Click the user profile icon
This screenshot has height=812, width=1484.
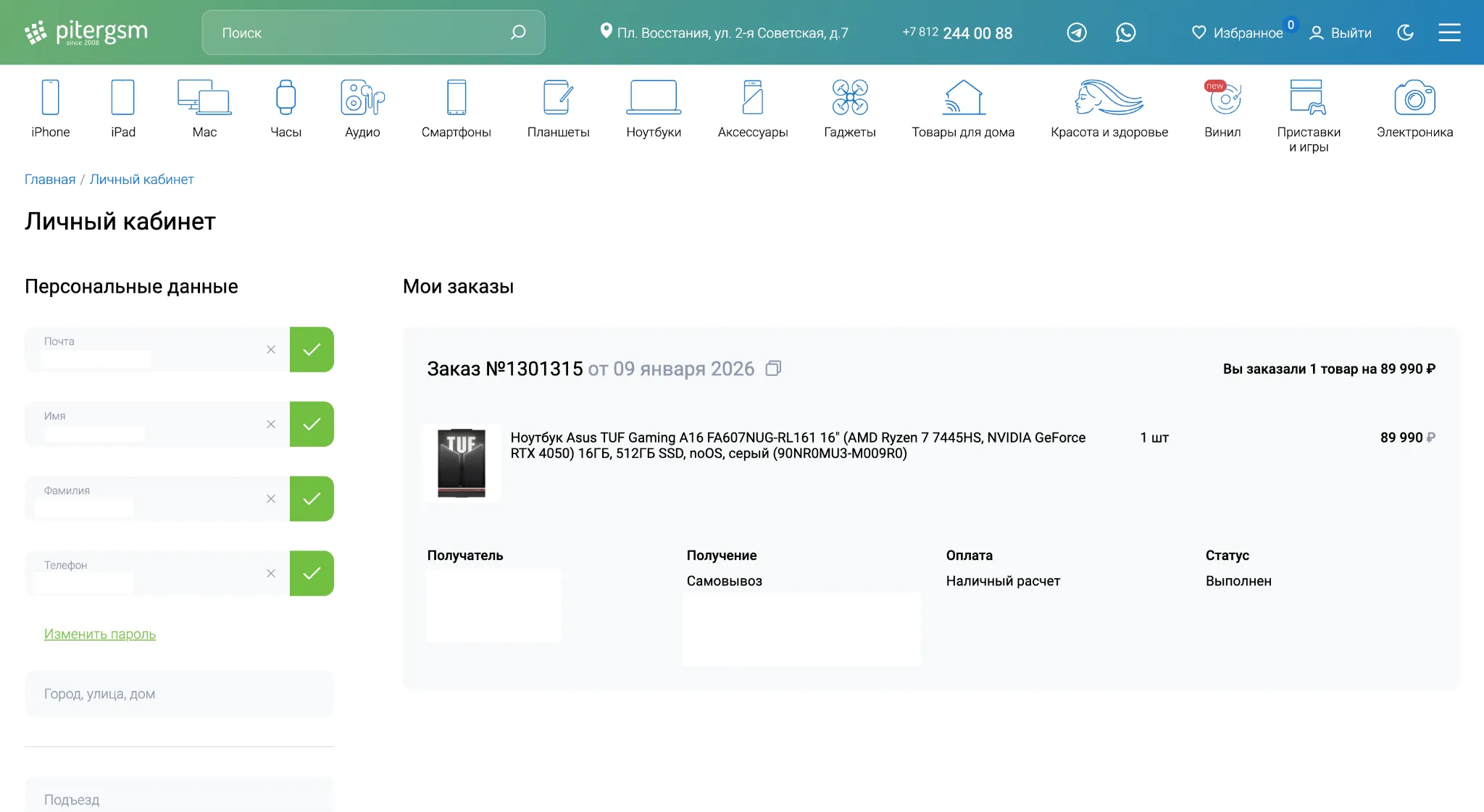(x=1317, y=33)
